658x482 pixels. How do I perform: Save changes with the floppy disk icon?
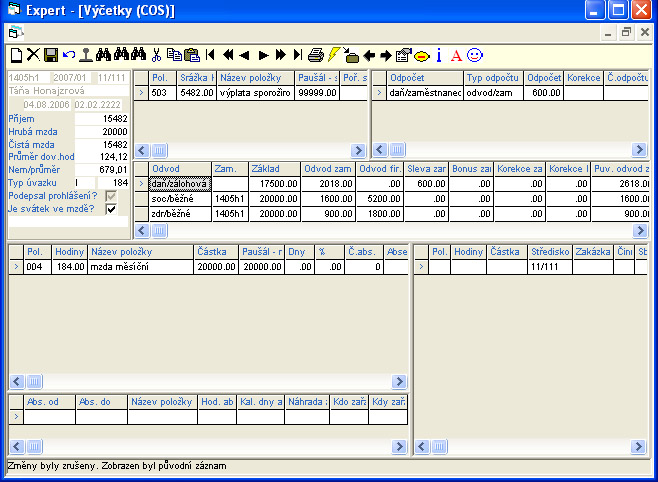[50, 55]
